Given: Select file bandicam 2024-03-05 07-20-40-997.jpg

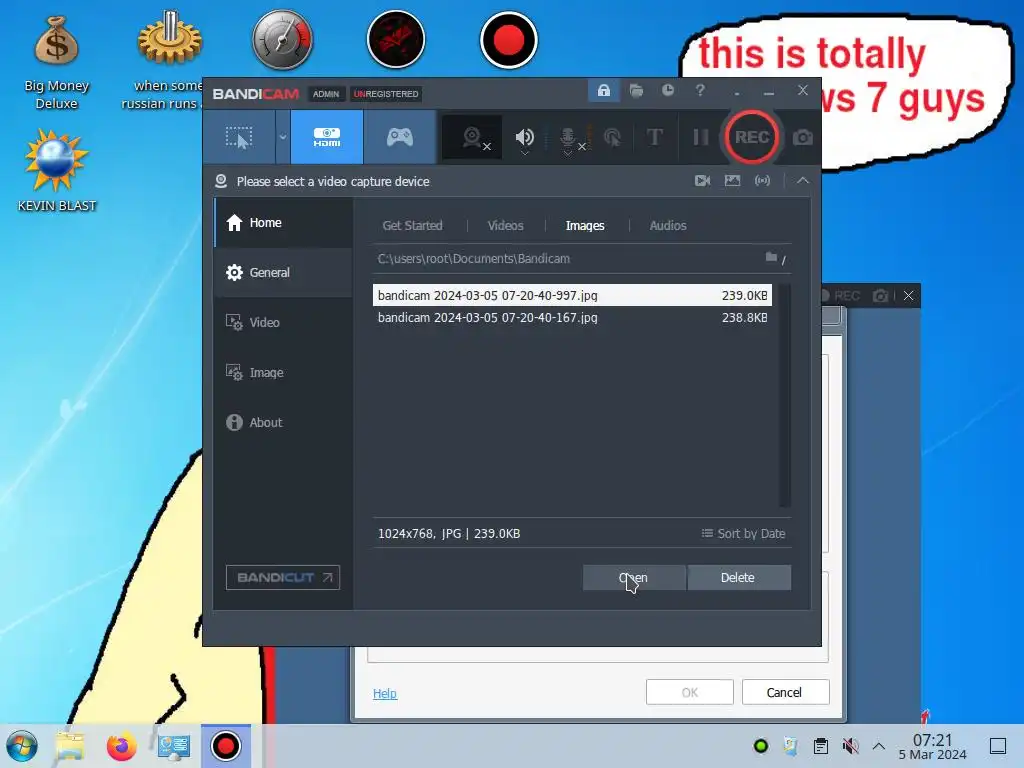Looking at the screenshot, I should [x=572, y=295].
